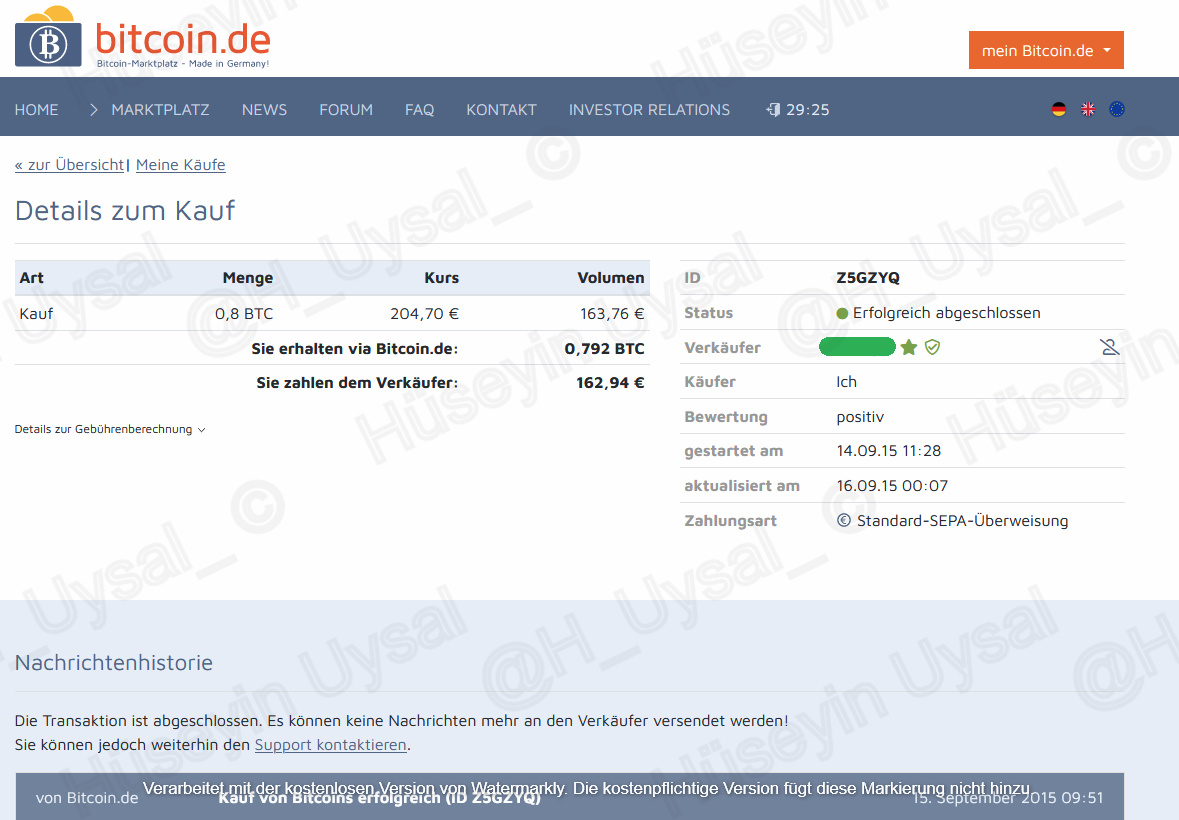Click the Details zum Kauf heading
This screenshot has width=1179, height=820.
[x=125, y=211]
